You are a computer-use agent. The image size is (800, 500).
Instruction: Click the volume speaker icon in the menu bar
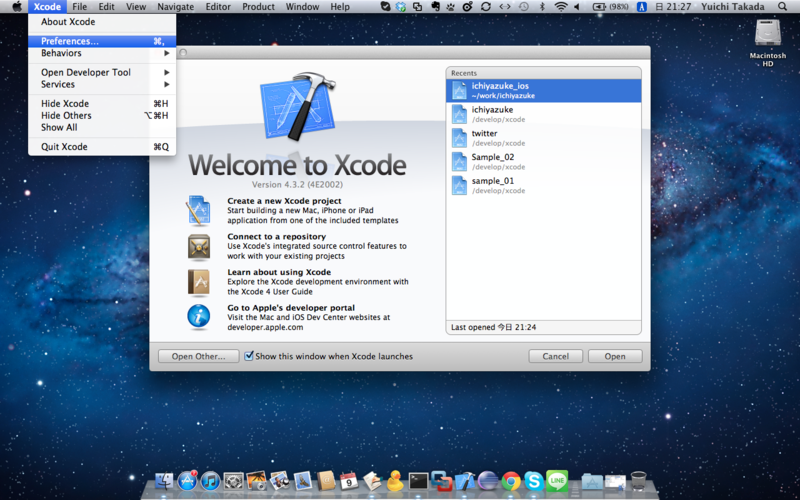(577, 7)
